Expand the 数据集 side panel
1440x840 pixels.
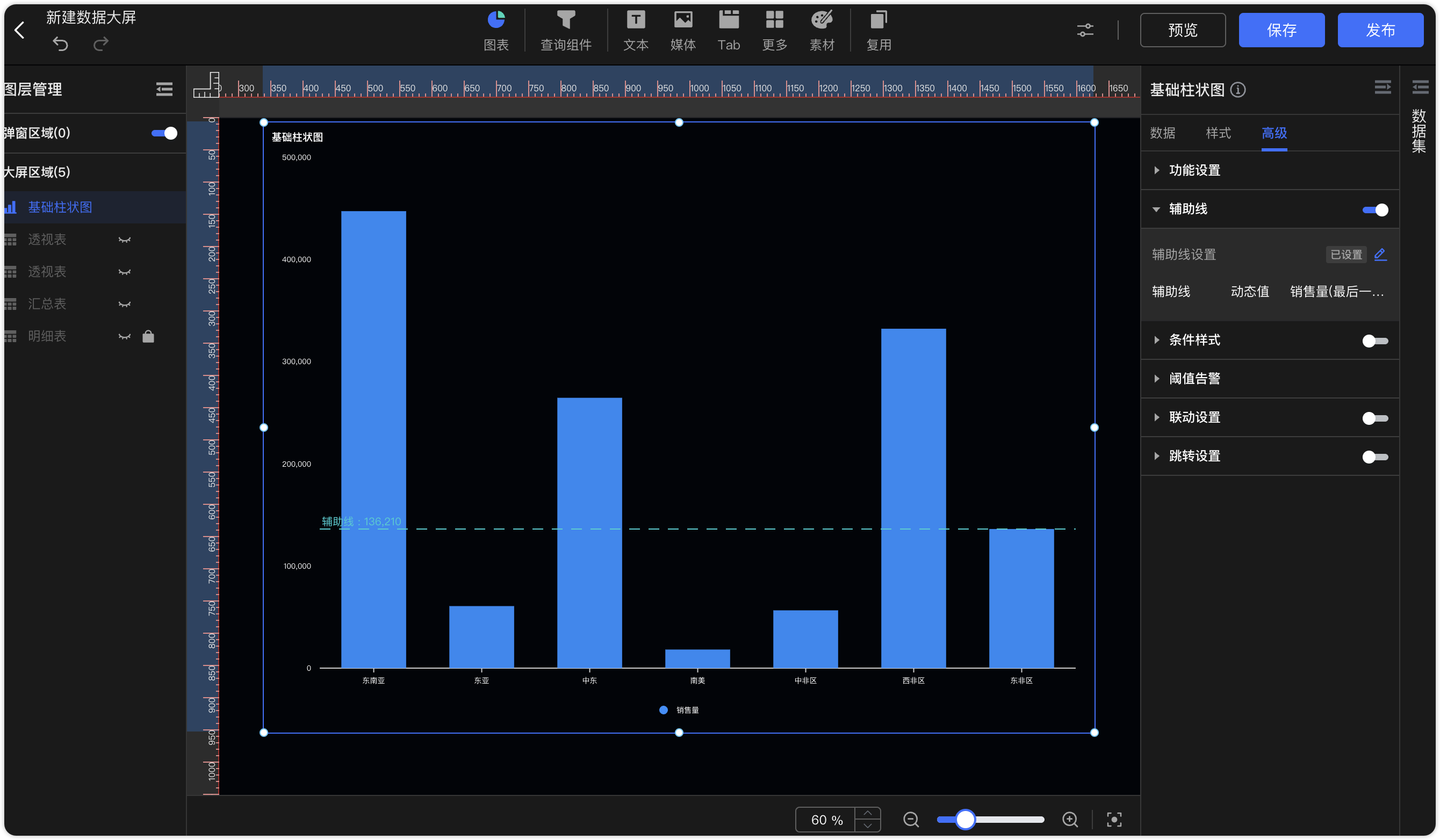click(1420, 88)
